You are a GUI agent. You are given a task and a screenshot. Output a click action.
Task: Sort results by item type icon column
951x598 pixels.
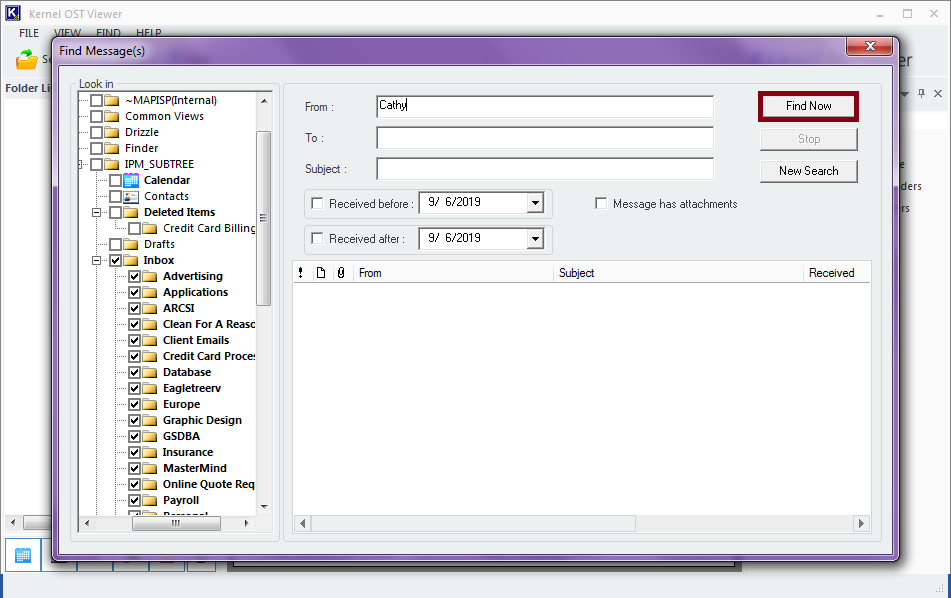point(321,273)
